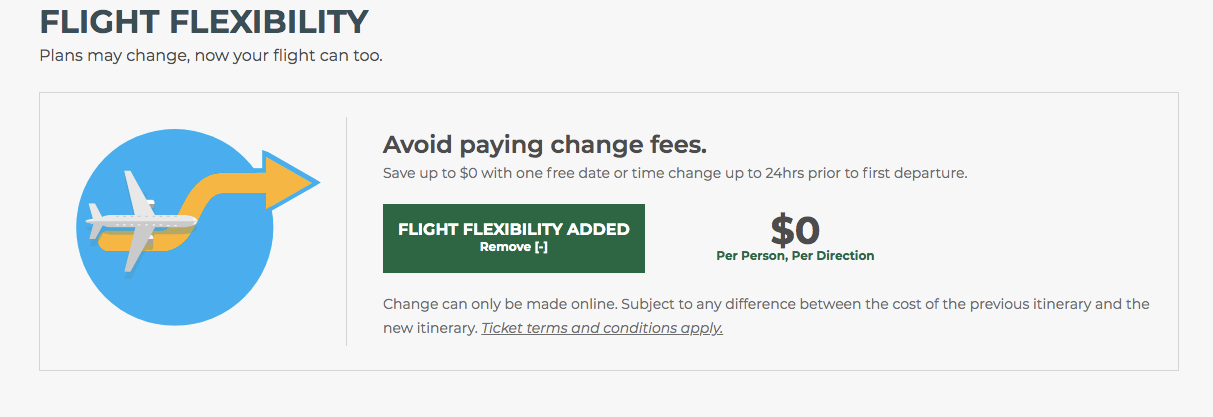Click the Avoid paying change fees heading
The height and width of the screenshot is (417, 1213).
(545, 145)
